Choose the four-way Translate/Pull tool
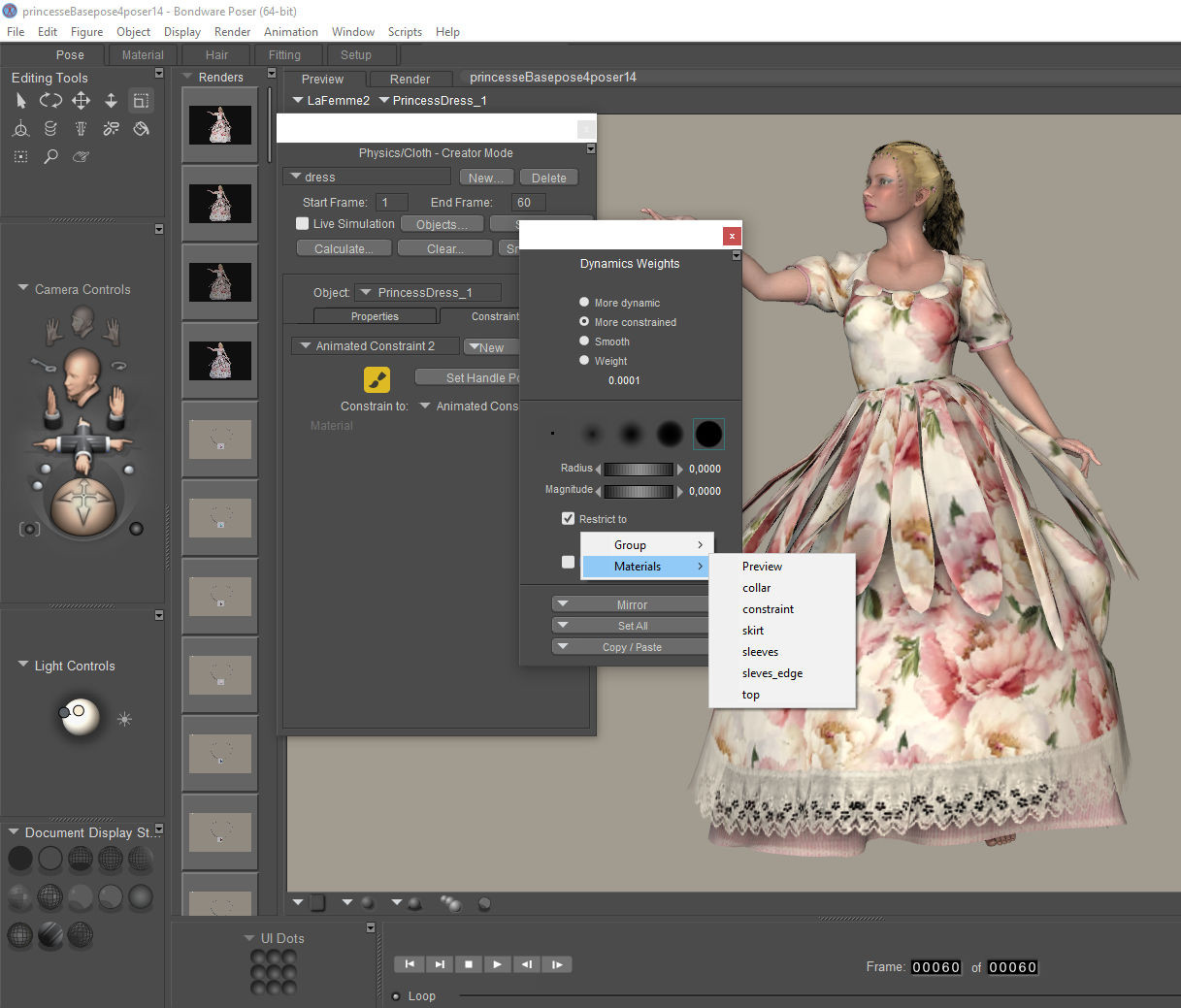The image size is (1181, 1008). (81, 100)
